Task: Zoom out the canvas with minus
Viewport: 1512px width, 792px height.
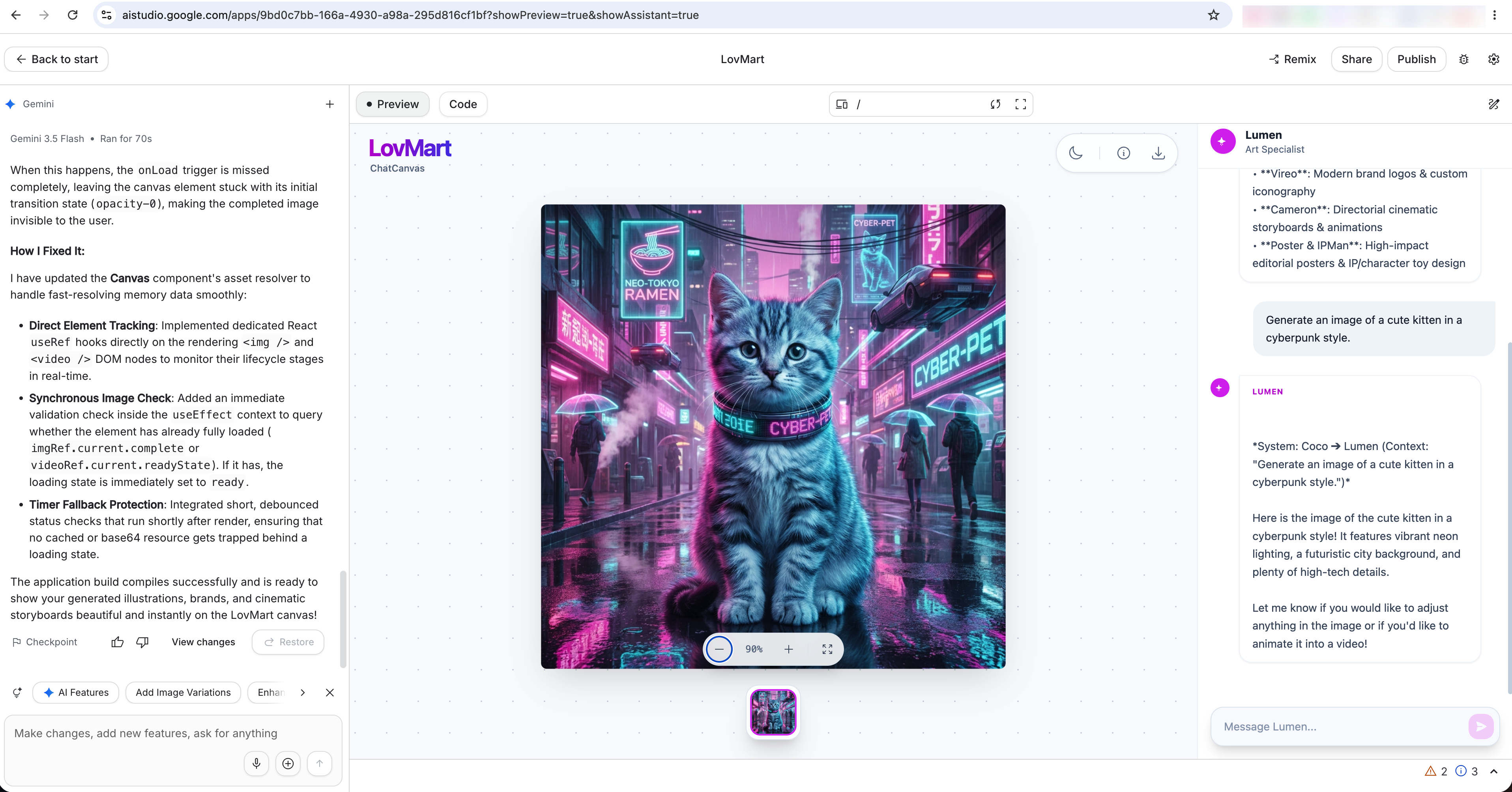Action: [x=719, y=649]
